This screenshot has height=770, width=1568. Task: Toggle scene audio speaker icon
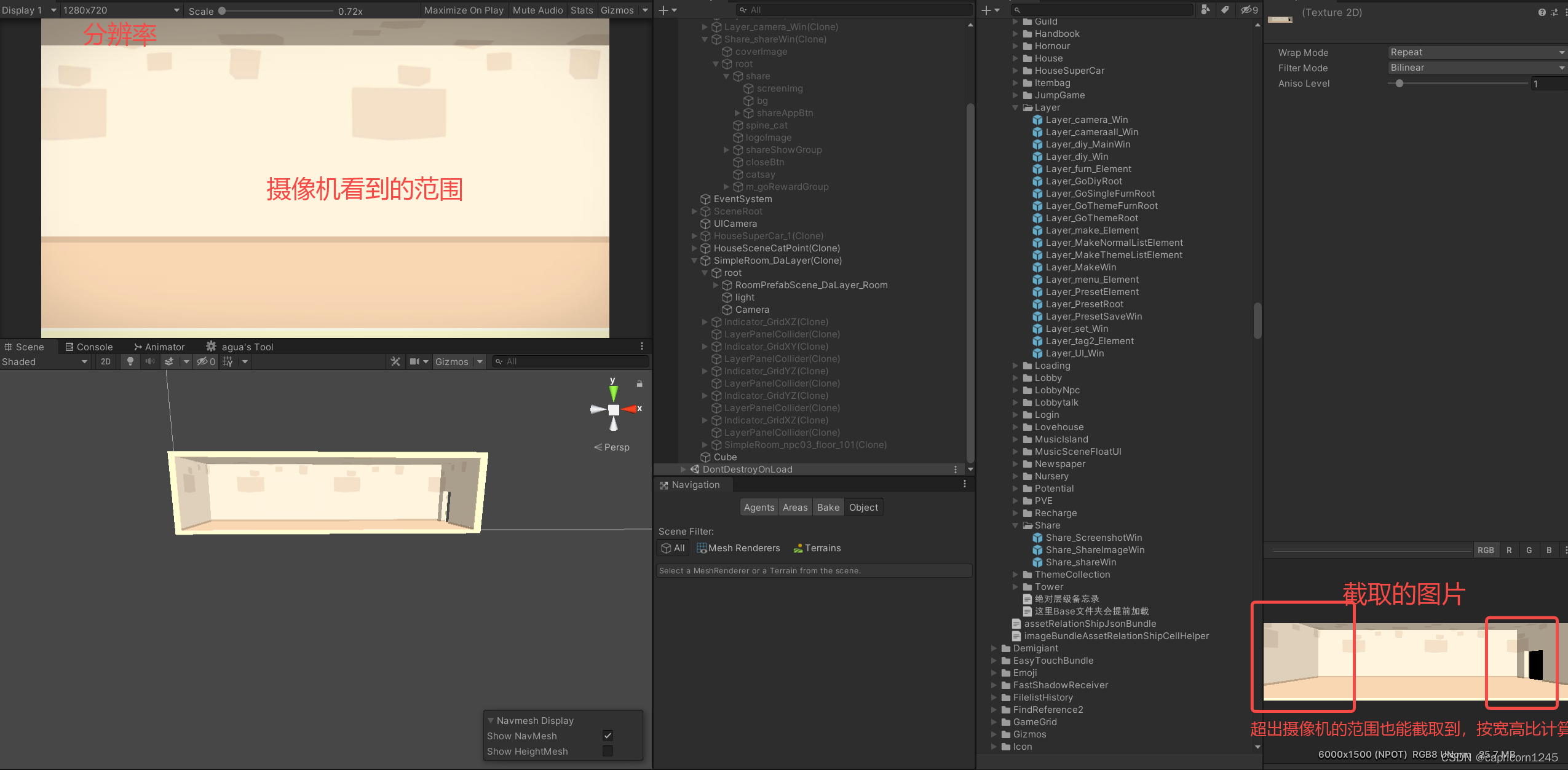tap(149, 361)
